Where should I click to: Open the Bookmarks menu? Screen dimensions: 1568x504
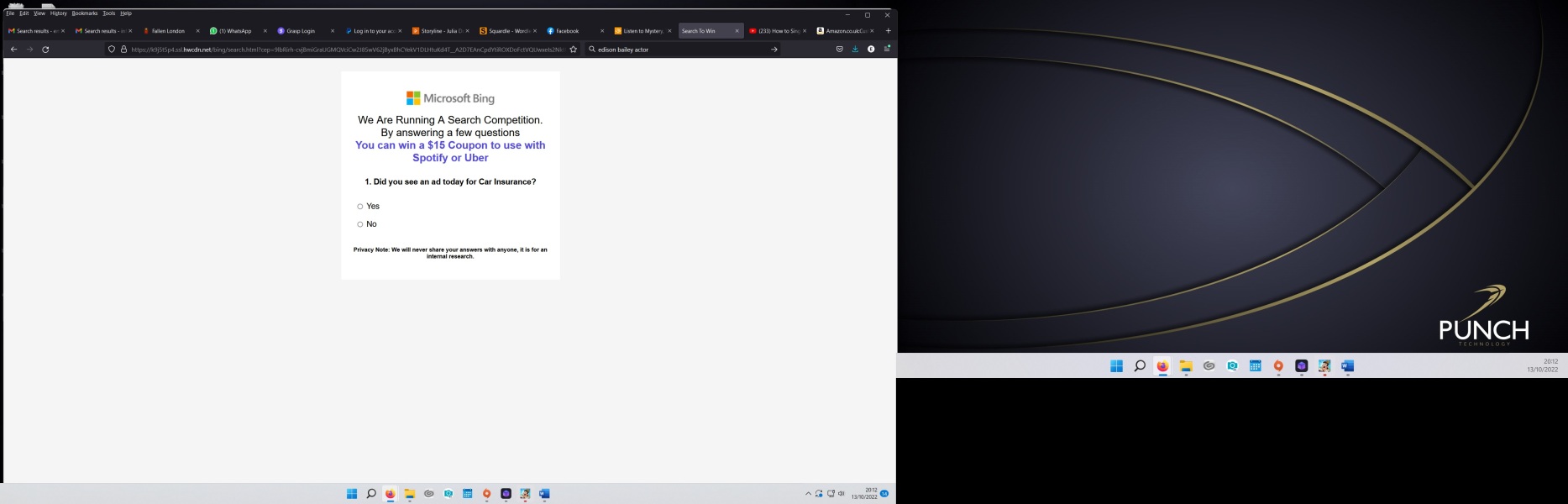pyautogui.click(x=85, y=13)
